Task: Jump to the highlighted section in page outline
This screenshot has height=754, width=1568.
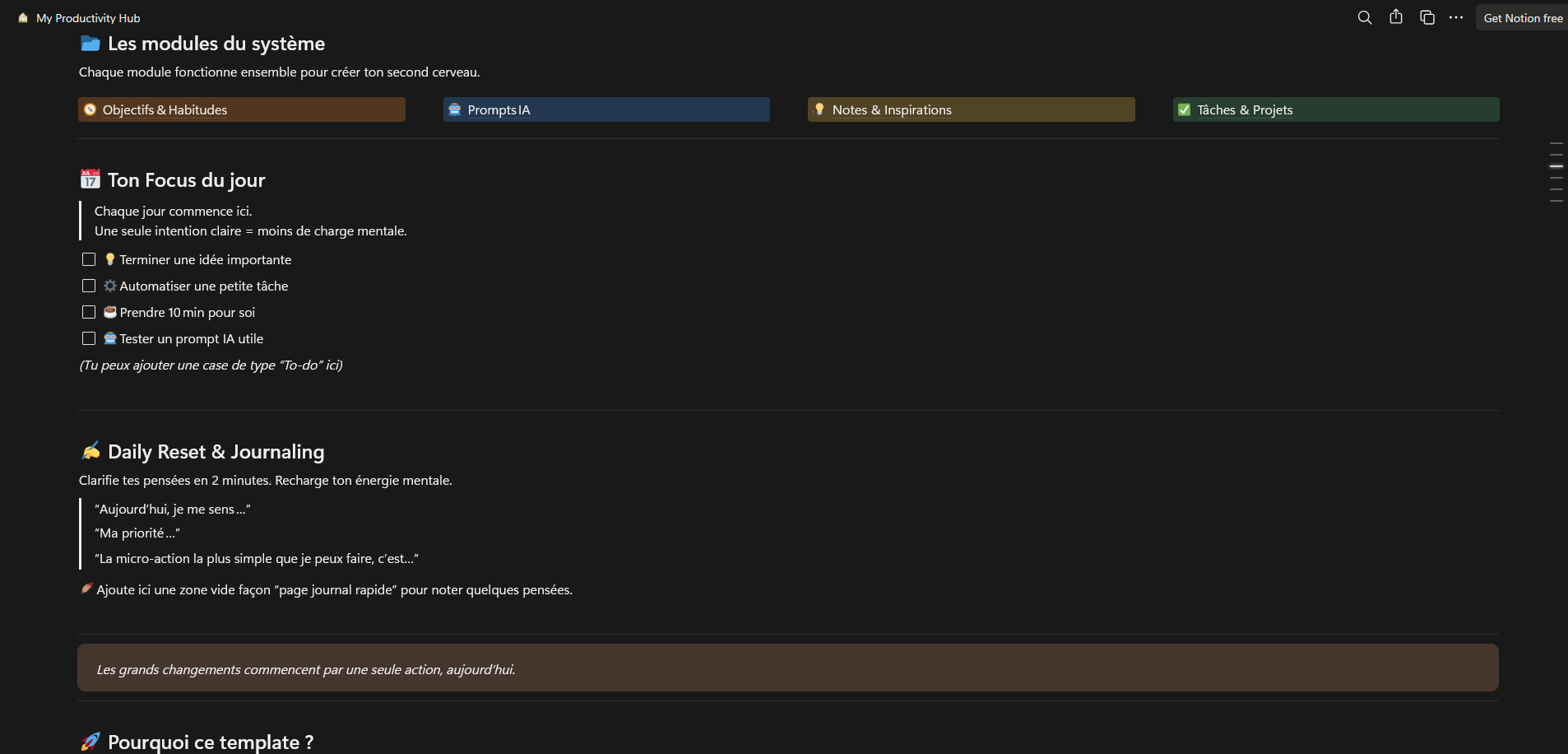Action: coord(1556,166)
